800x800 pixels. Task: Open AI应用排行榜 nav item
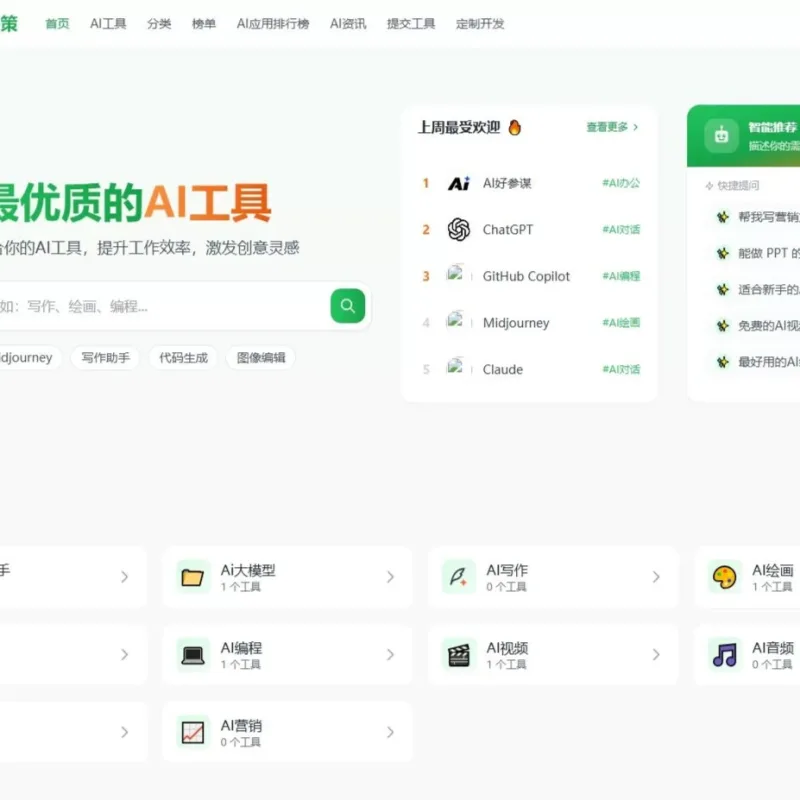point(273,24)
